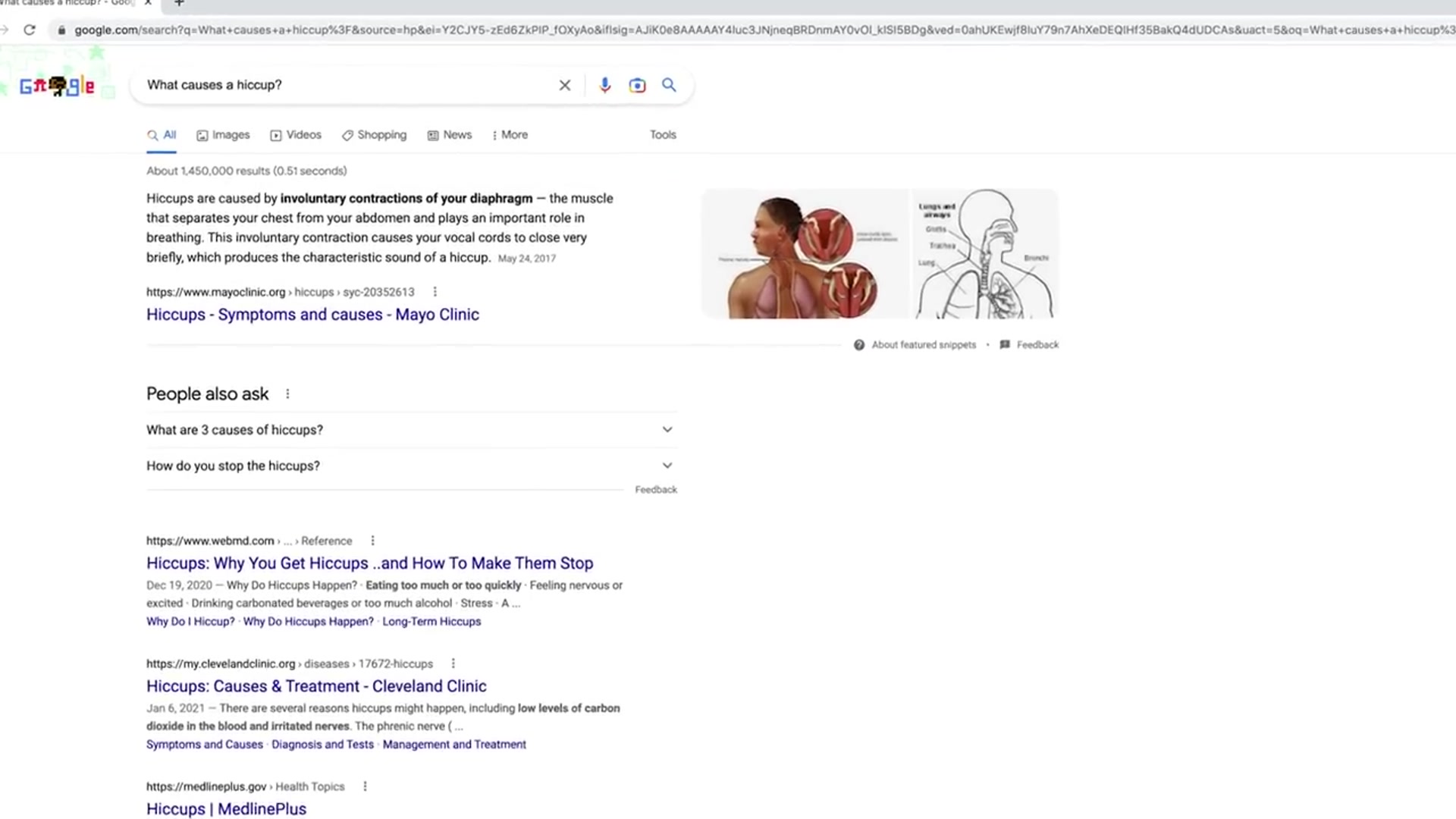Click the About featured snippets help icon
The width and height of the screenshot is (1456, 819).
858,345
